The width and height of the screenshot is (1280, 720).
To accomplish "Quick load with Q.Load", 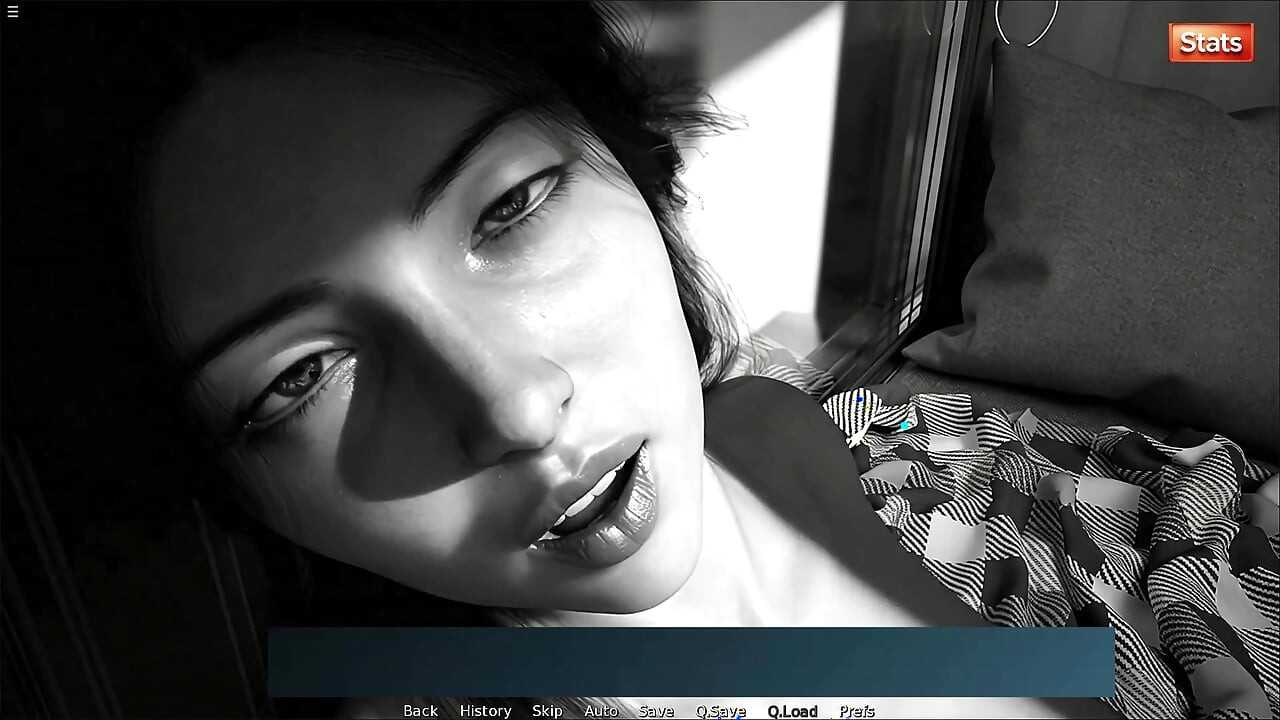I will pyautogui.click(x=793, y=711).
